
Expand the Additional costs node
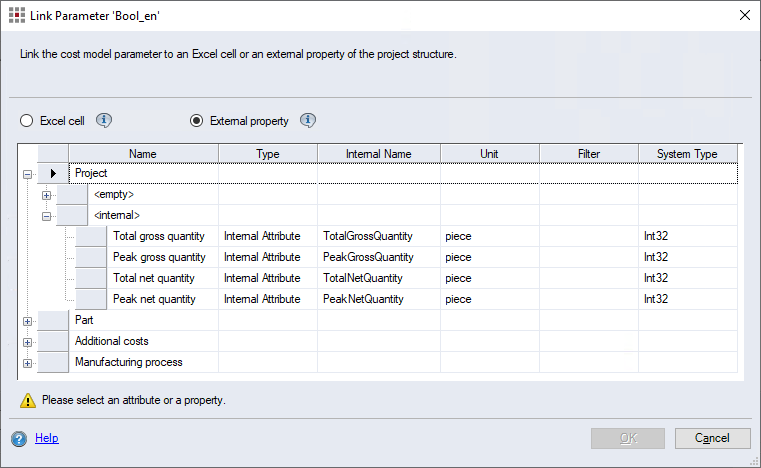(27, 342)
